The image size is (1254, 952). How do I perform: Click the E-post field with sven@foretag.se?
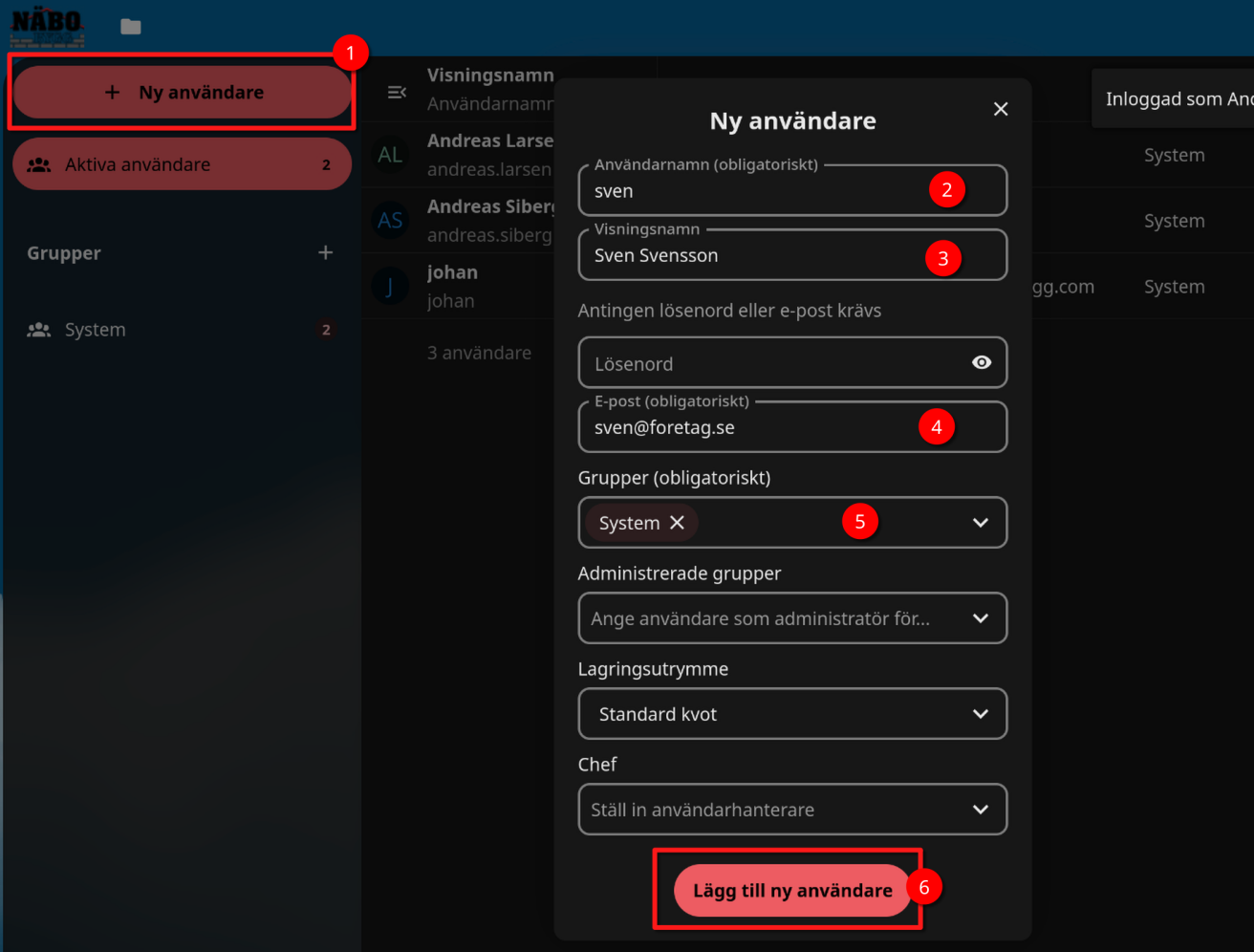(792, 427)
